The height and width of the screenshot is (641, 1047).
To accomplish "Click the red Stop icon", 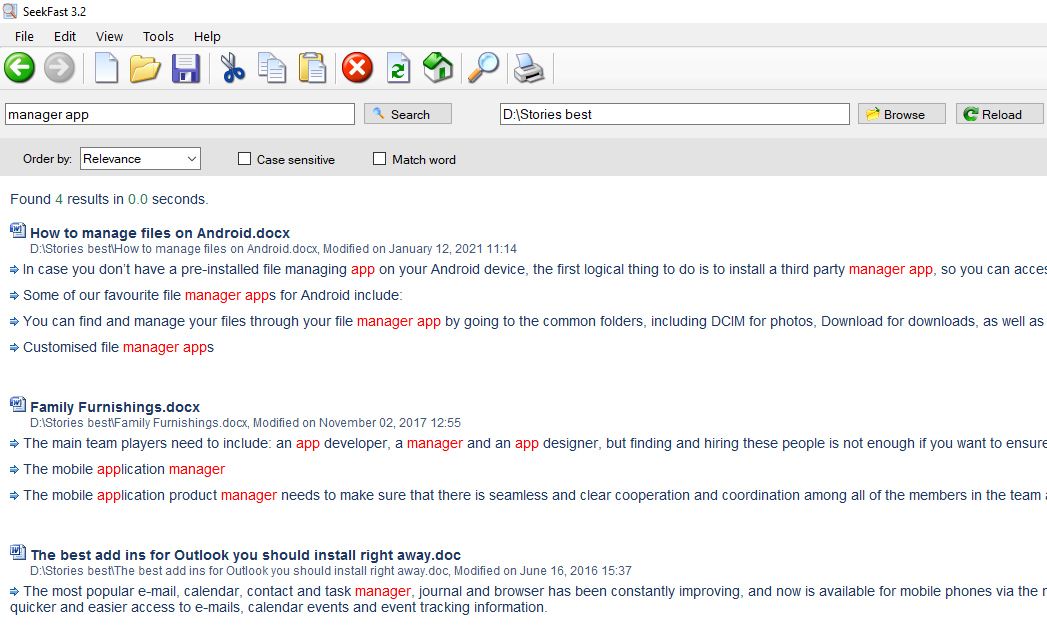I will (357, 68).
